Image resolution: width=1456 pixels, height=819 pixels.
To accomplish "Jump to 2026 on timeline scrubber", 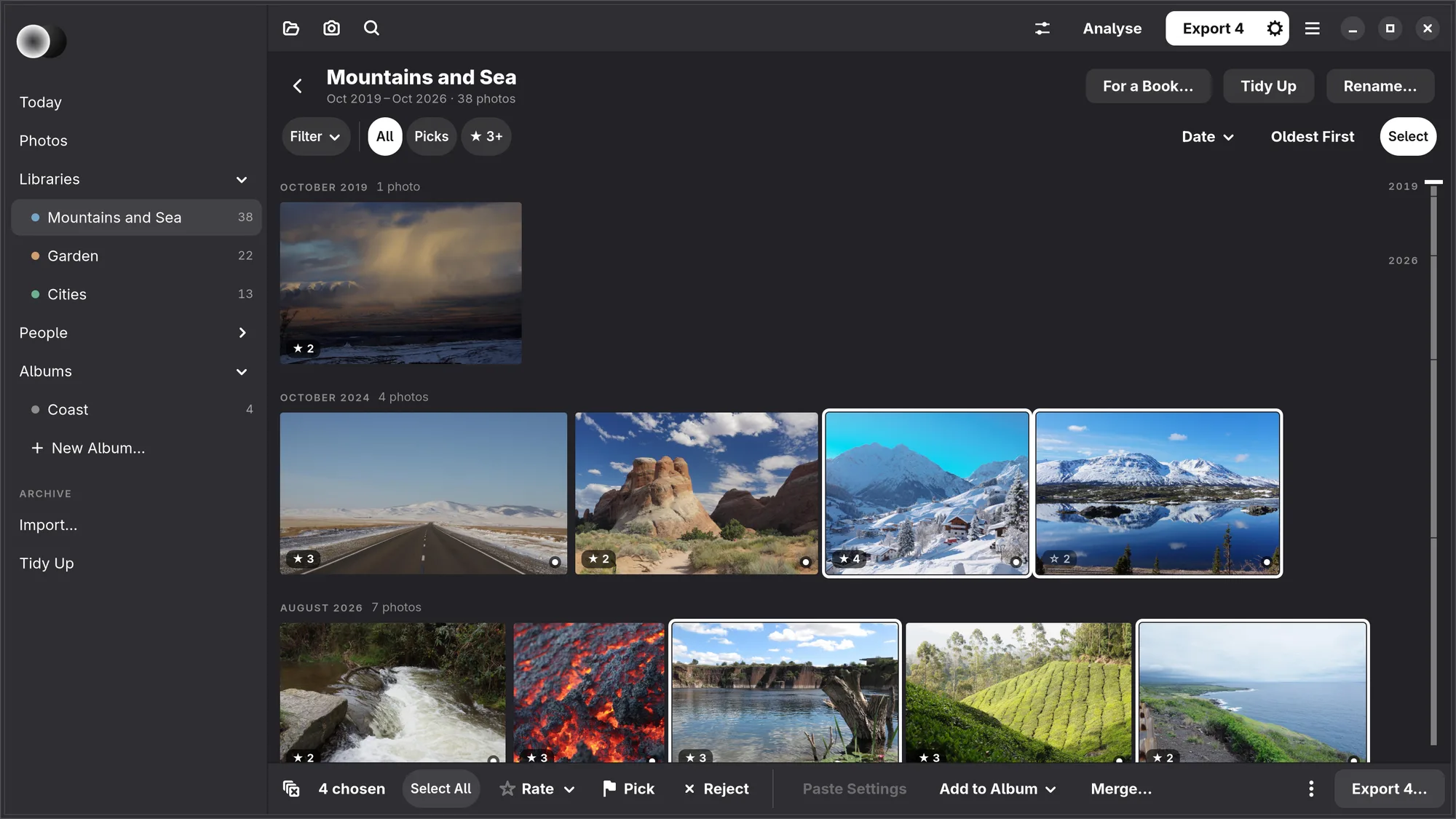I will tap(1403, 261).
